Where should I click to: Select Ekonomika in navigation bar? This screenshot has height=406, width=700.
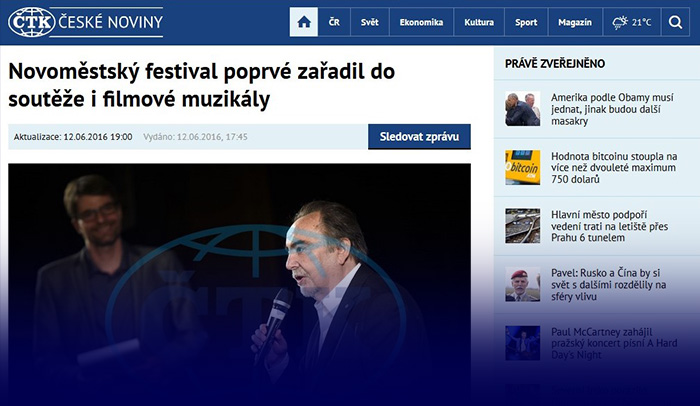click(421, 22)
